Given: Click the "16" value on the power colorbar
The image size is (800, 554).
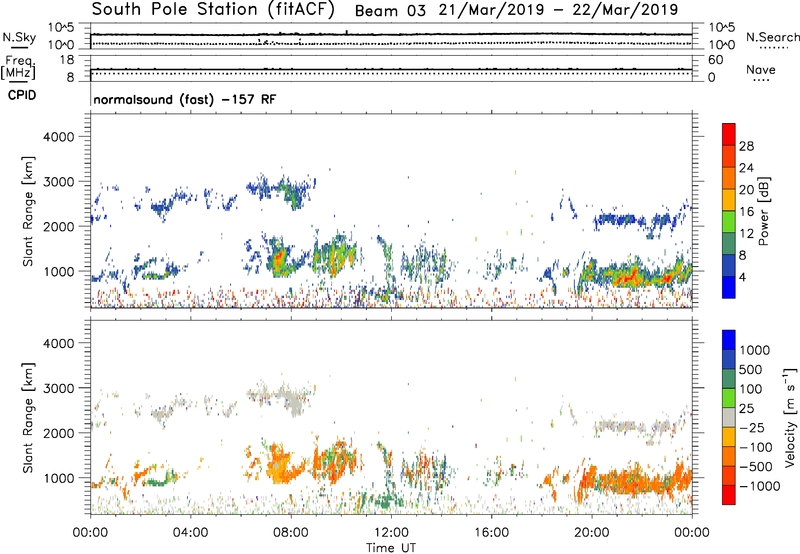Looking at the screenshot, I should tap(746, 212).
